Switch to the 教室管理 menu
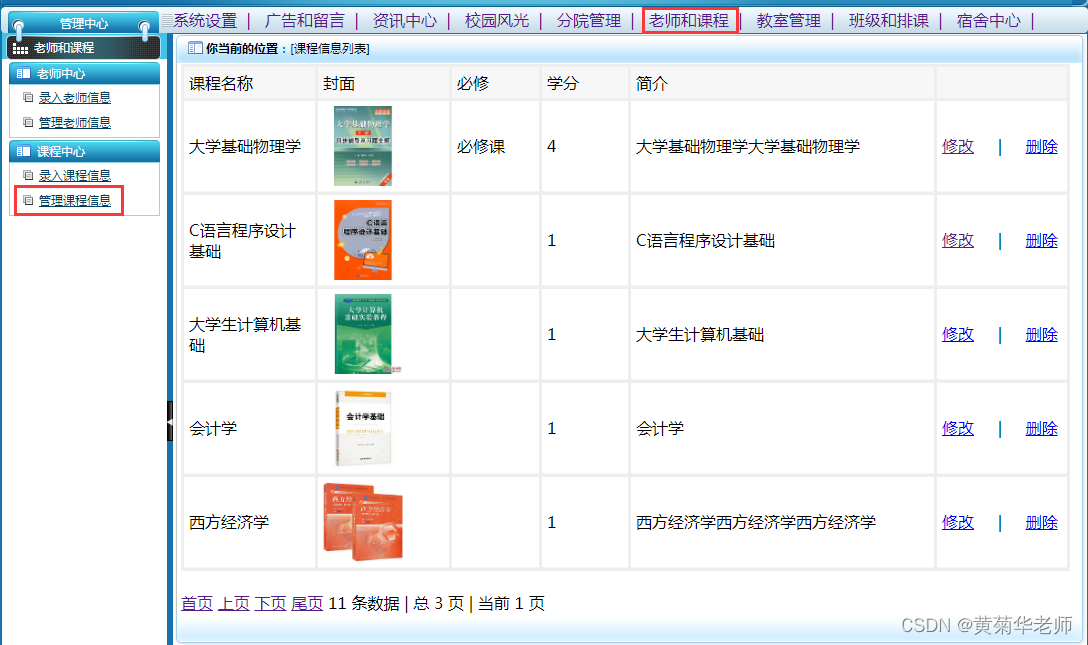1088x645 pixels. pos(789,19)
